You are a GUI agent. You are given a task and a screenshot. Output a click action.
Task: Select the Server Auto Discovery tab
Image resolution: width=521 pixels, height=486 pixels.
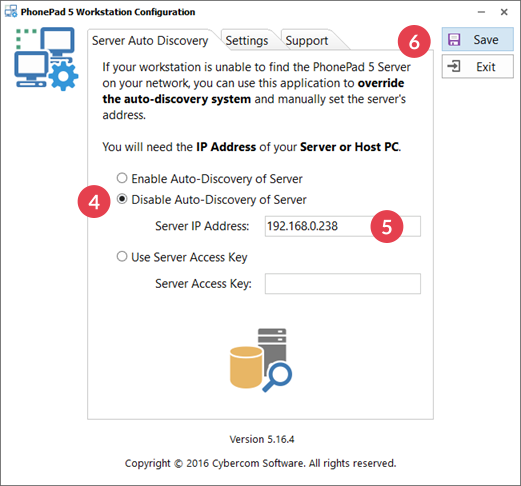[150, 41]
